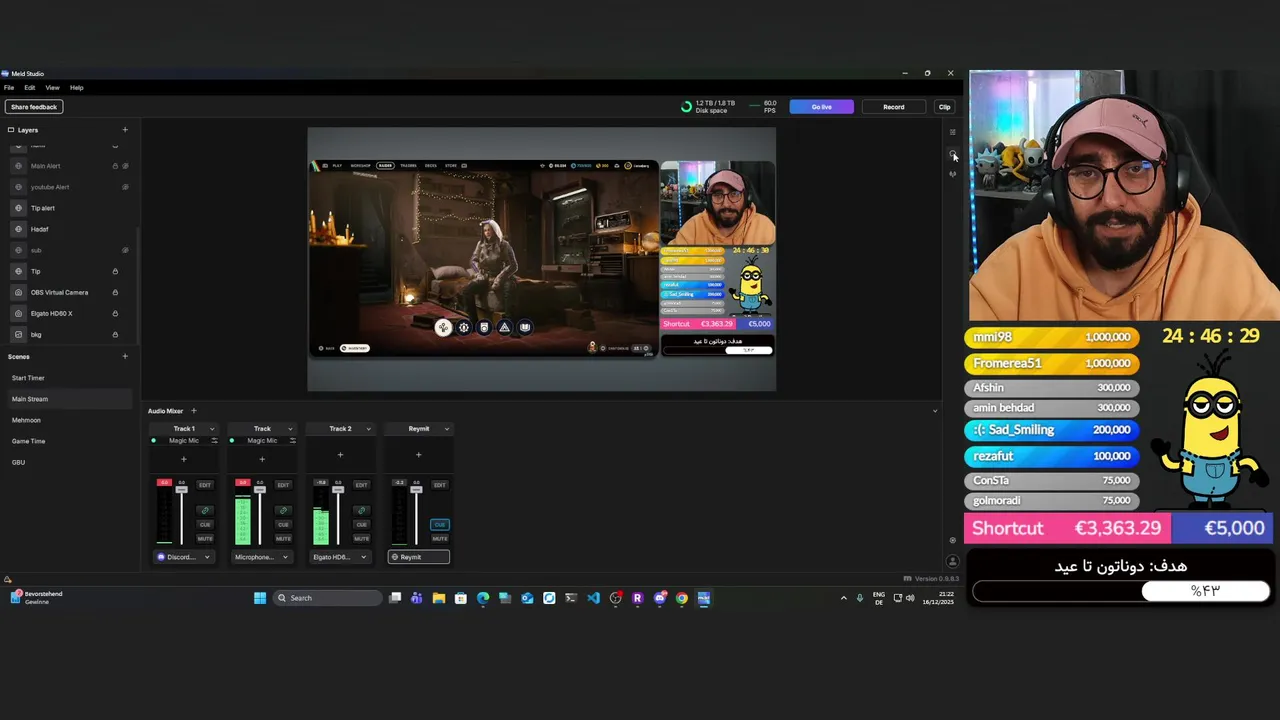Click EDIT on Track 1 channel
This screenshot has width=1280, height=720.
click(x=205, y=485)
